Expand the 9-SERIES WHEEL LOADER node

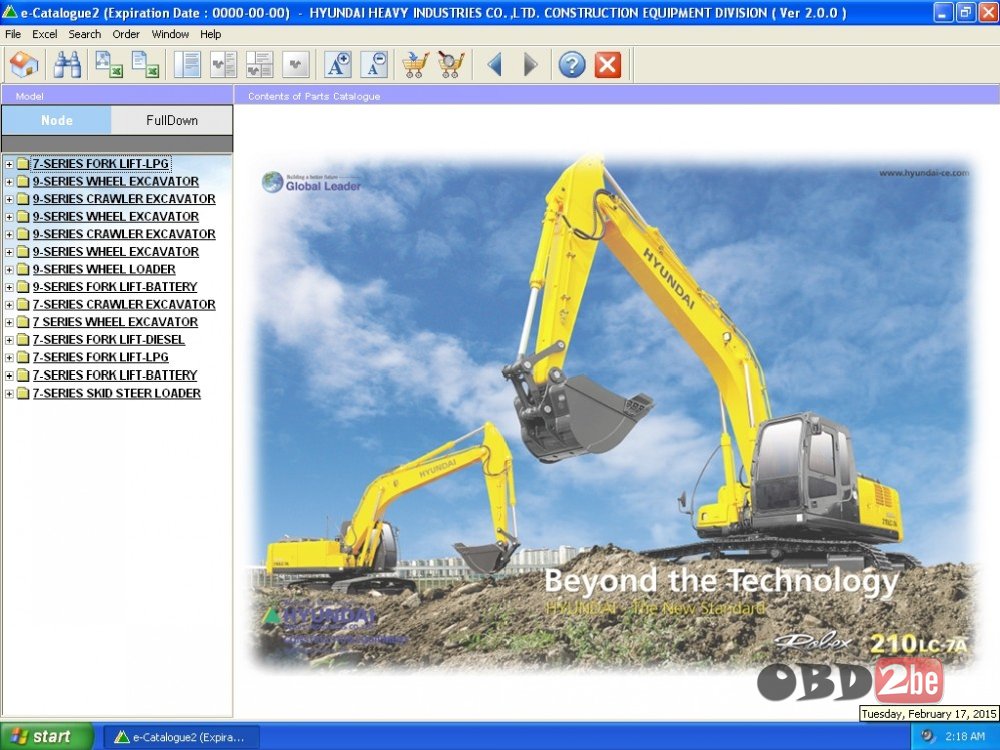click(9, 270)
